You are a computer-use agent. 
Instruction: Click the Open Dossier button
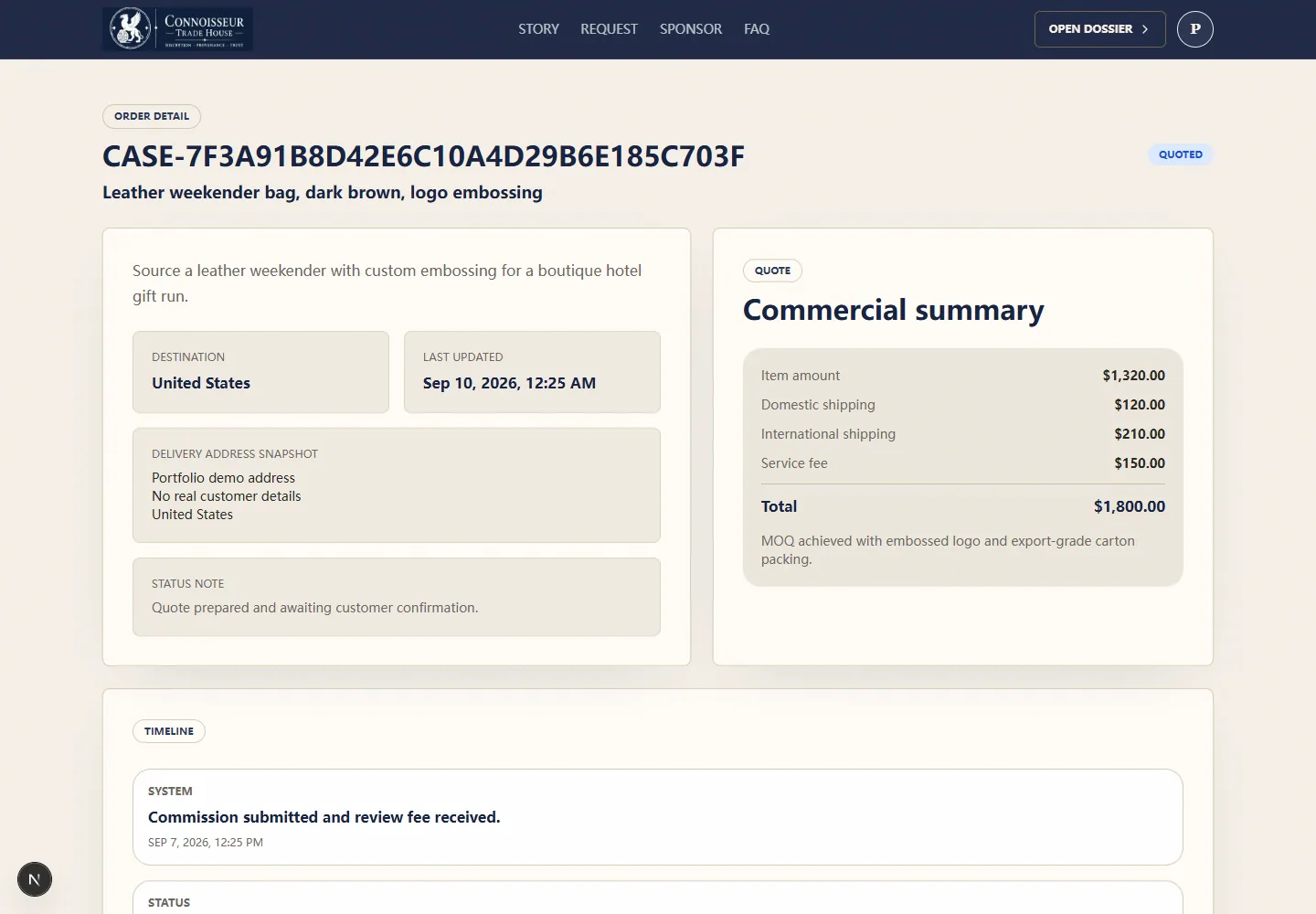click(1099, 29)
